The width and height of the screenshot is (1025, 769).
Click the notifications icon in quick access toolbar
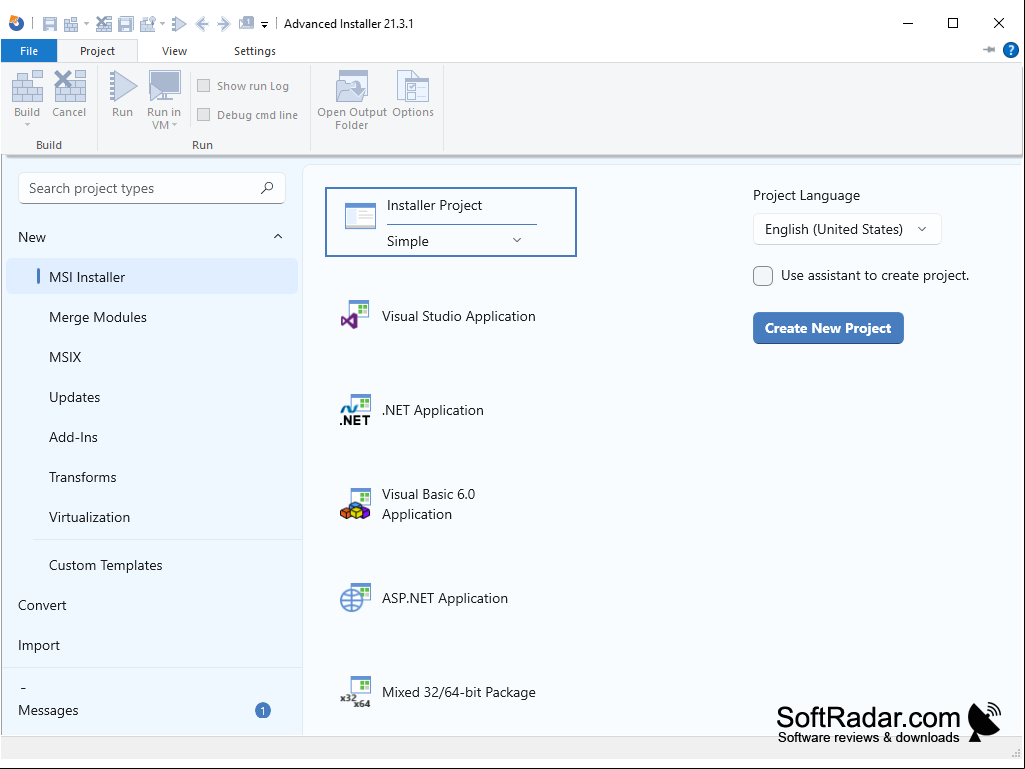pos(246,24)
